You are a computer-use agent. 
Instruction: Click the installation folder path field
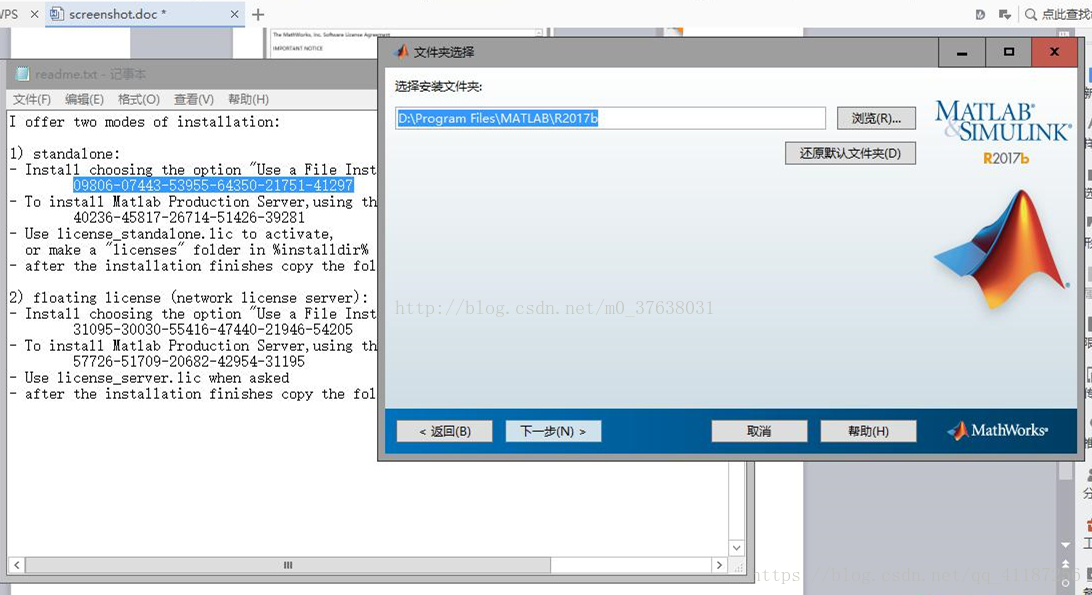pyautogui.click(x=610, y=118)
